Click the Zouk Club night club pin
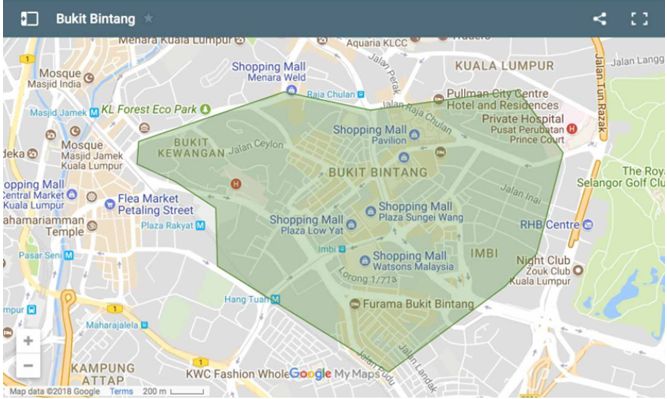The width and height of the screenshot is (667, 399). click(x=578, y=270)
